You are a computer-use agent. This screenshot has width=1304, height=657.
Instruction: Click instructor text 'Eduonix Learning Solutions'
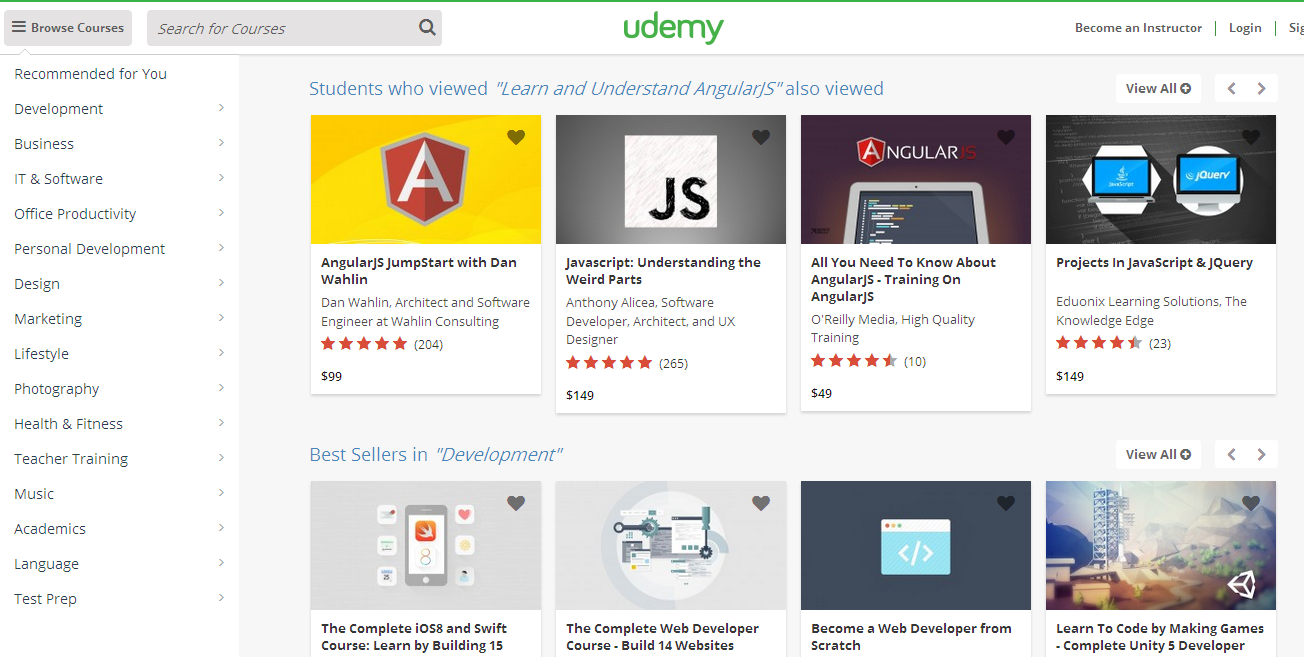(x=1152, y=311)
